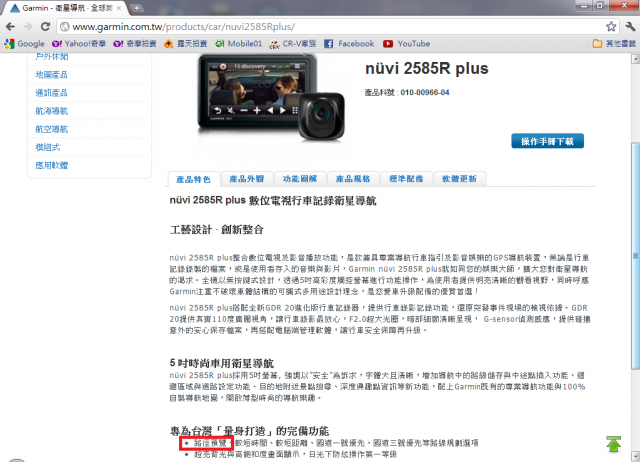
Task: Open the Yahoo!奇摩 bookmark
Action: pos(79,44)
